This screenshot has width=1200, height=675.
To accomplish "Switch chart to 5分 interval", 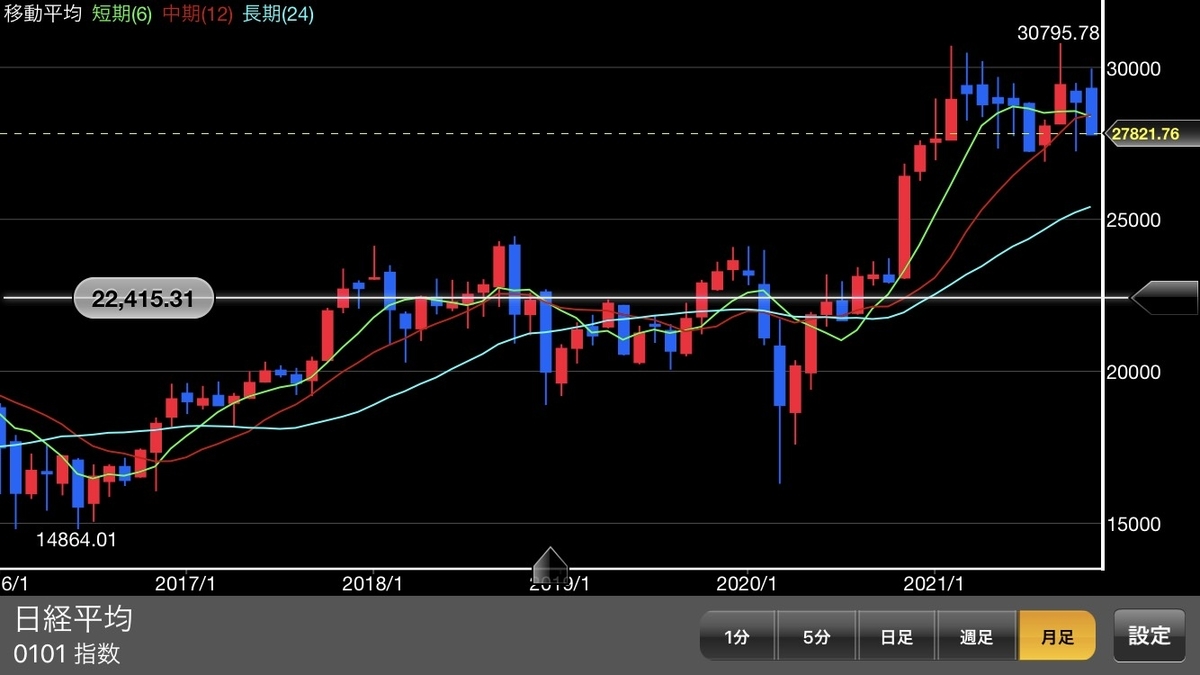I will (817, 636).
